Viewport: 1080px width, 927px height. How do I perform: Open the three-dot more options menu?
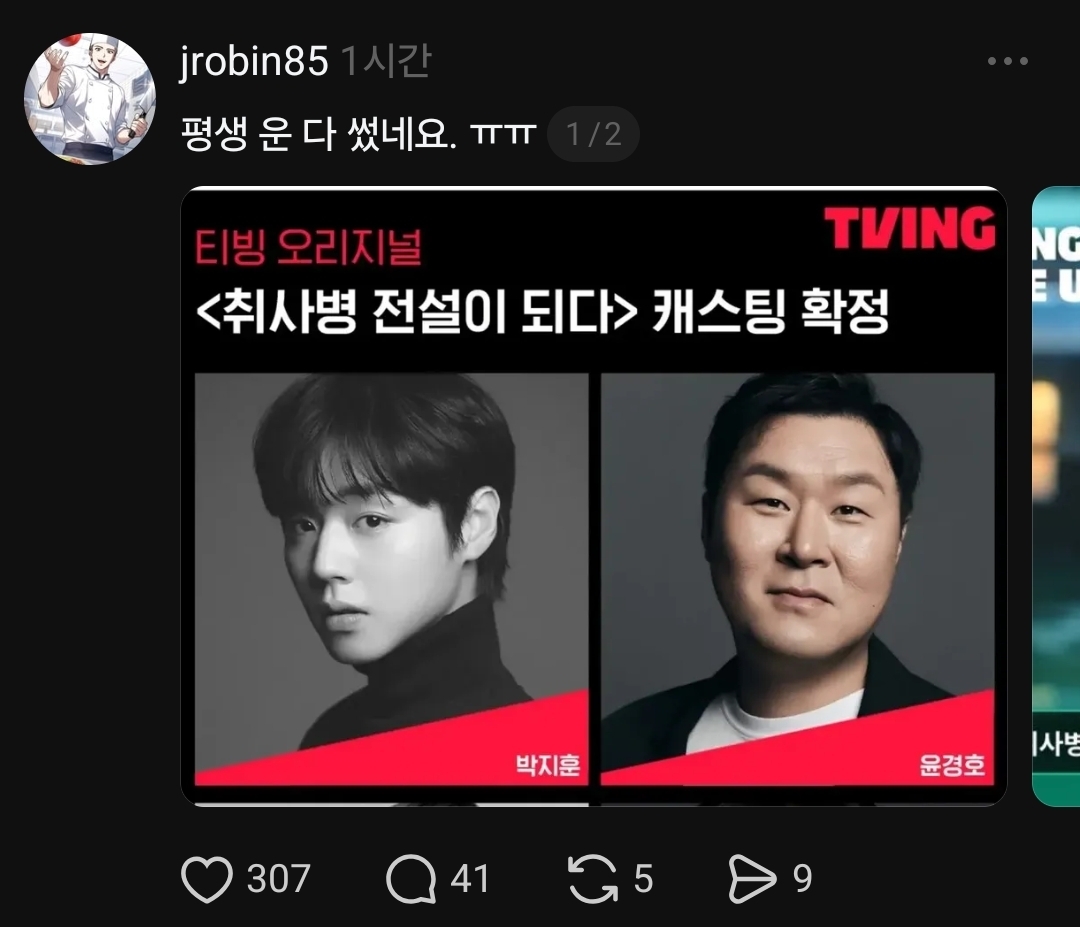[1008, 61]
